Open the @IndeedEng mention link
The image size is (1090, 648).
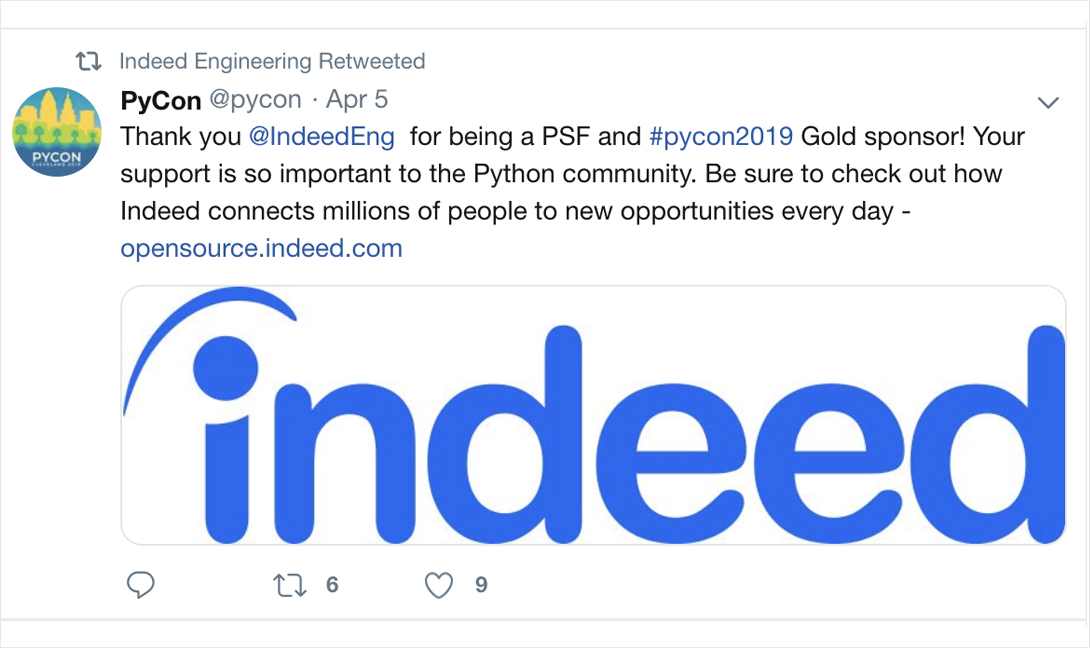pos(321,135)
